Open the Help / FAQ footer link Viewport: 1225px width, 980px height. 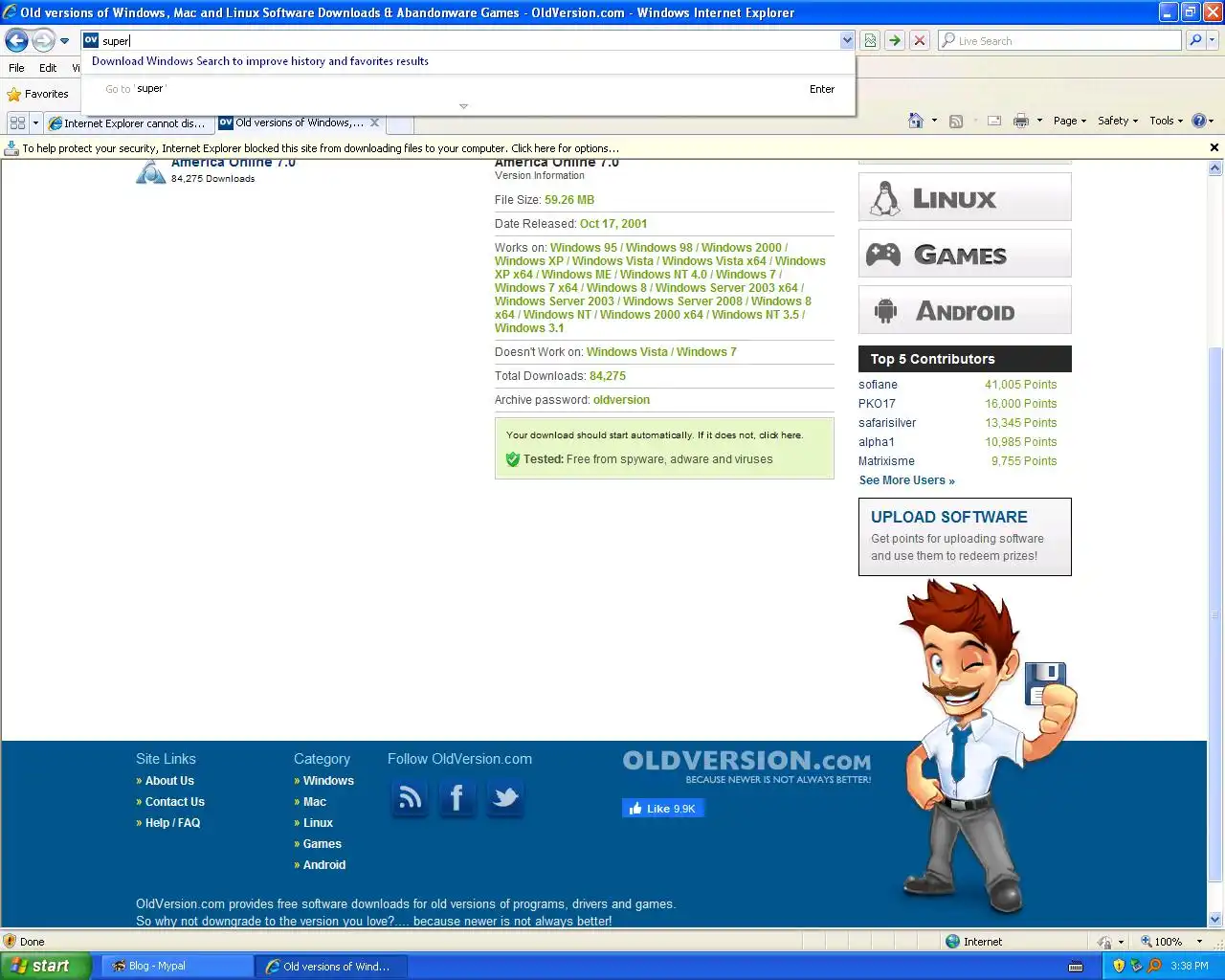tap(172, 823)
